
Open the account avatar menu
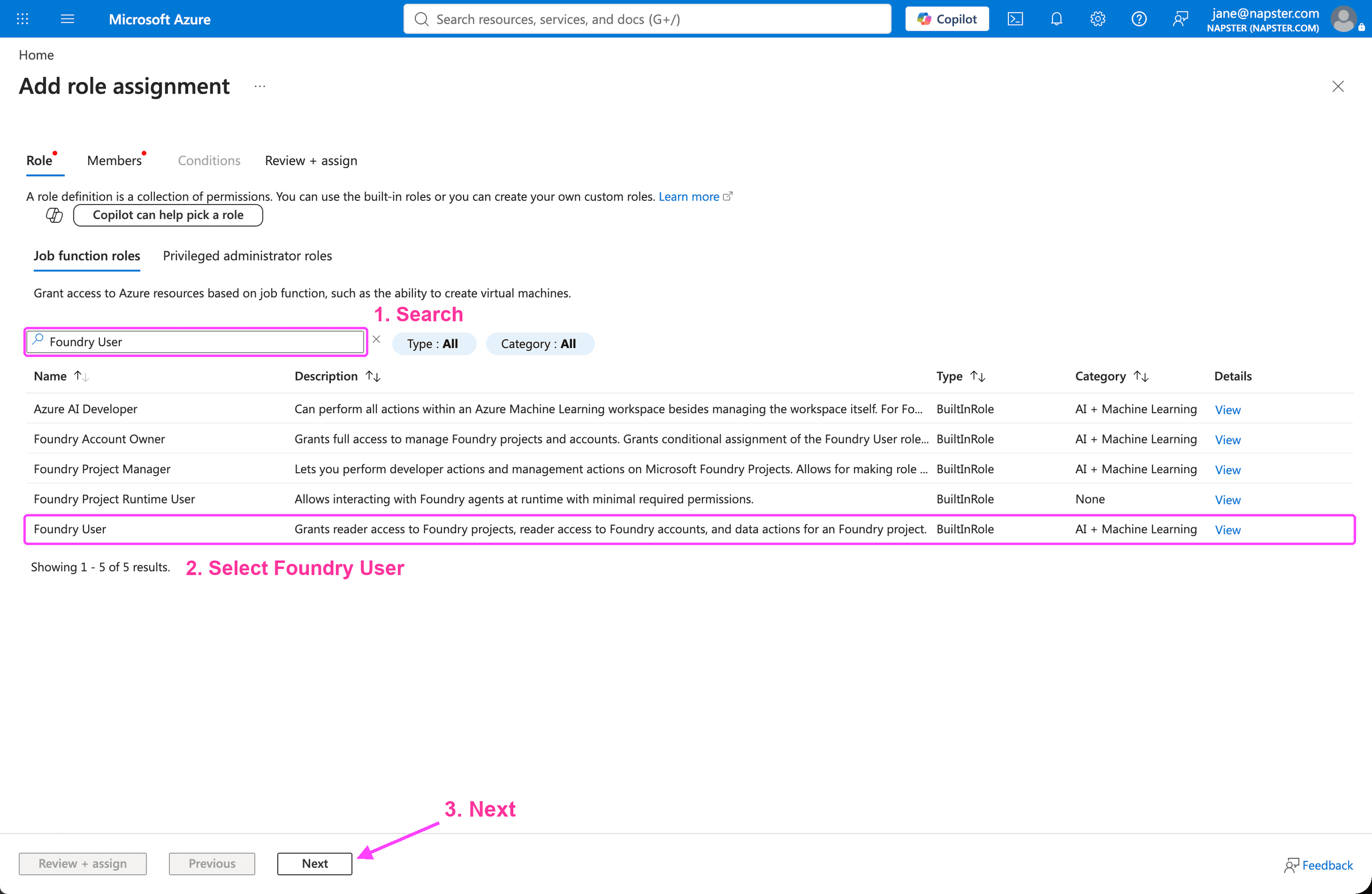1344,19
